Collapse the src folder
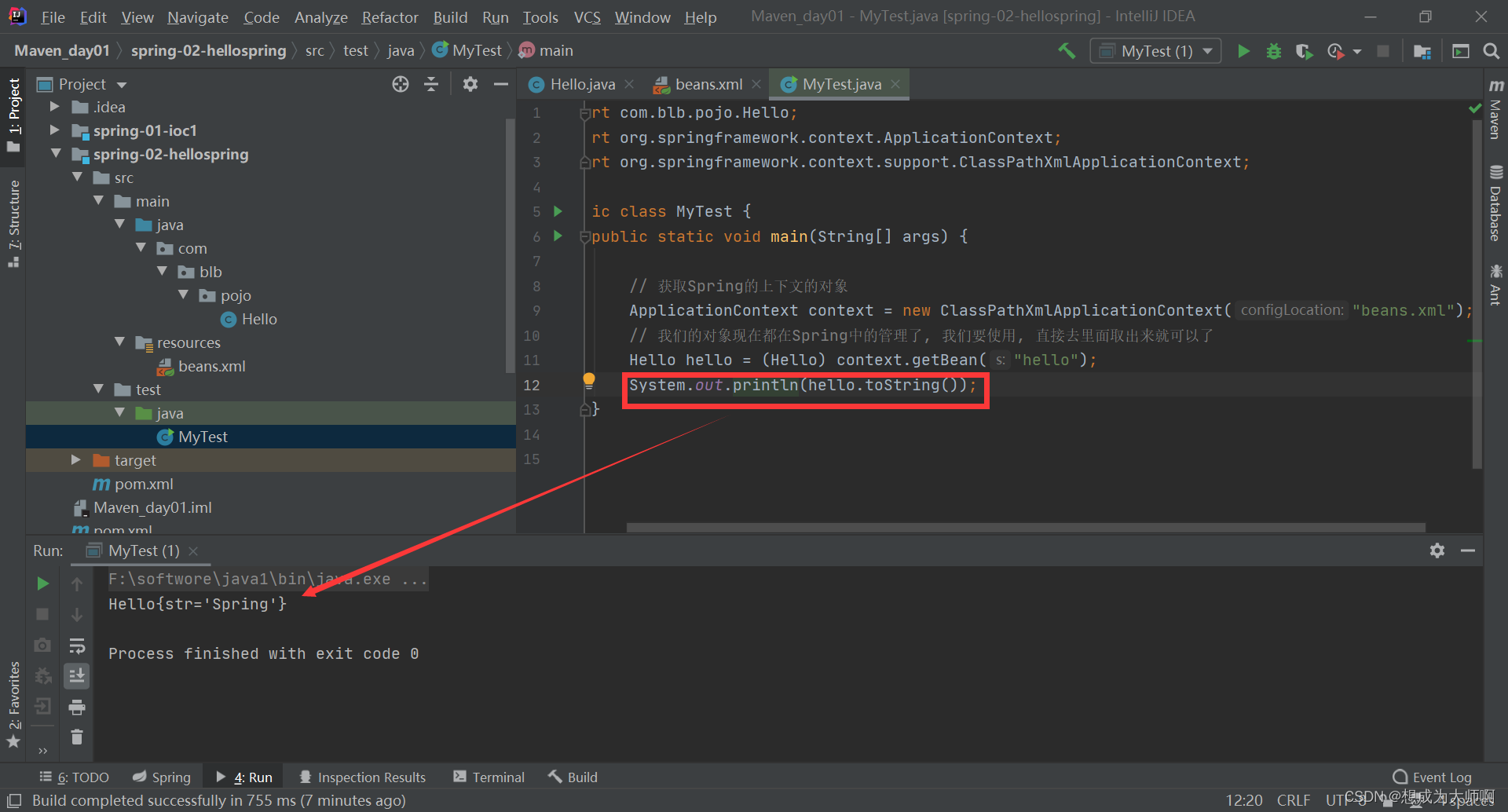The height and width of the screenshot is (812, 1508). [77, 177]
